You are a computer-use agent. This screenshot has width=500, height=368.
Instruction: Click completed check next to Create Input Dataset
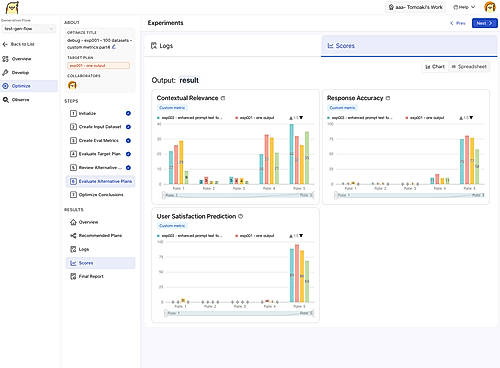click(128, 127)
